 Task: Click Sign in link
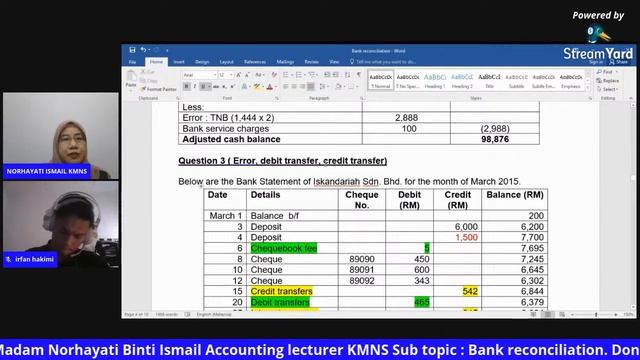pyautogui.click(x=596, y=62)
